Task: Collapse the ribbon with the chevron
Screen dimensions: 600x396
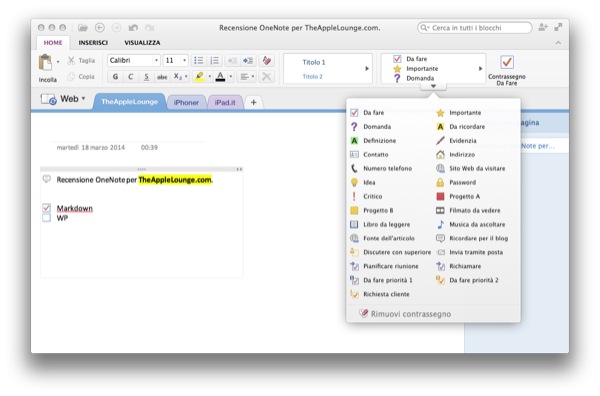Action: 558,43
